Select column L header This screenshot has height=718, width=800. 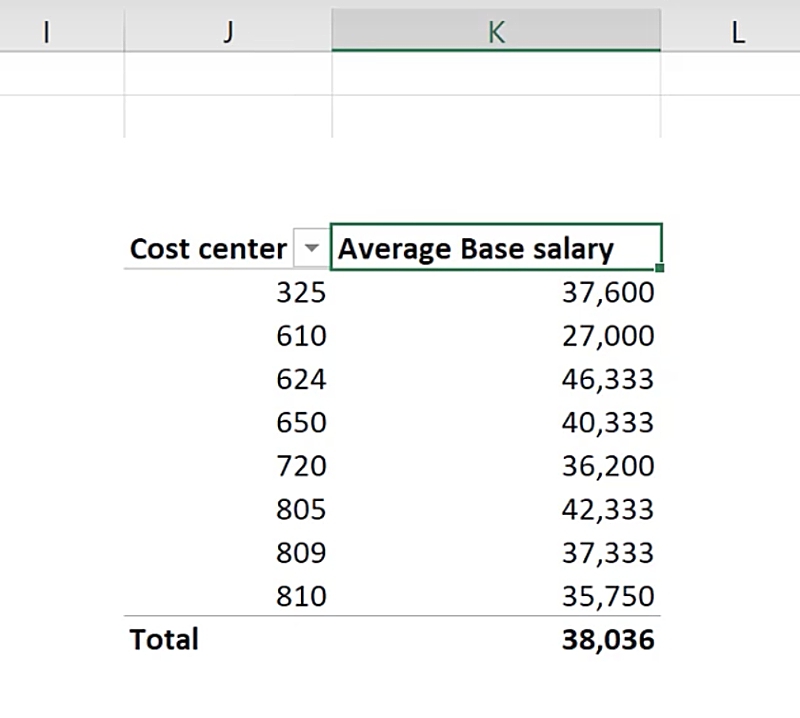tap(737, 31)
